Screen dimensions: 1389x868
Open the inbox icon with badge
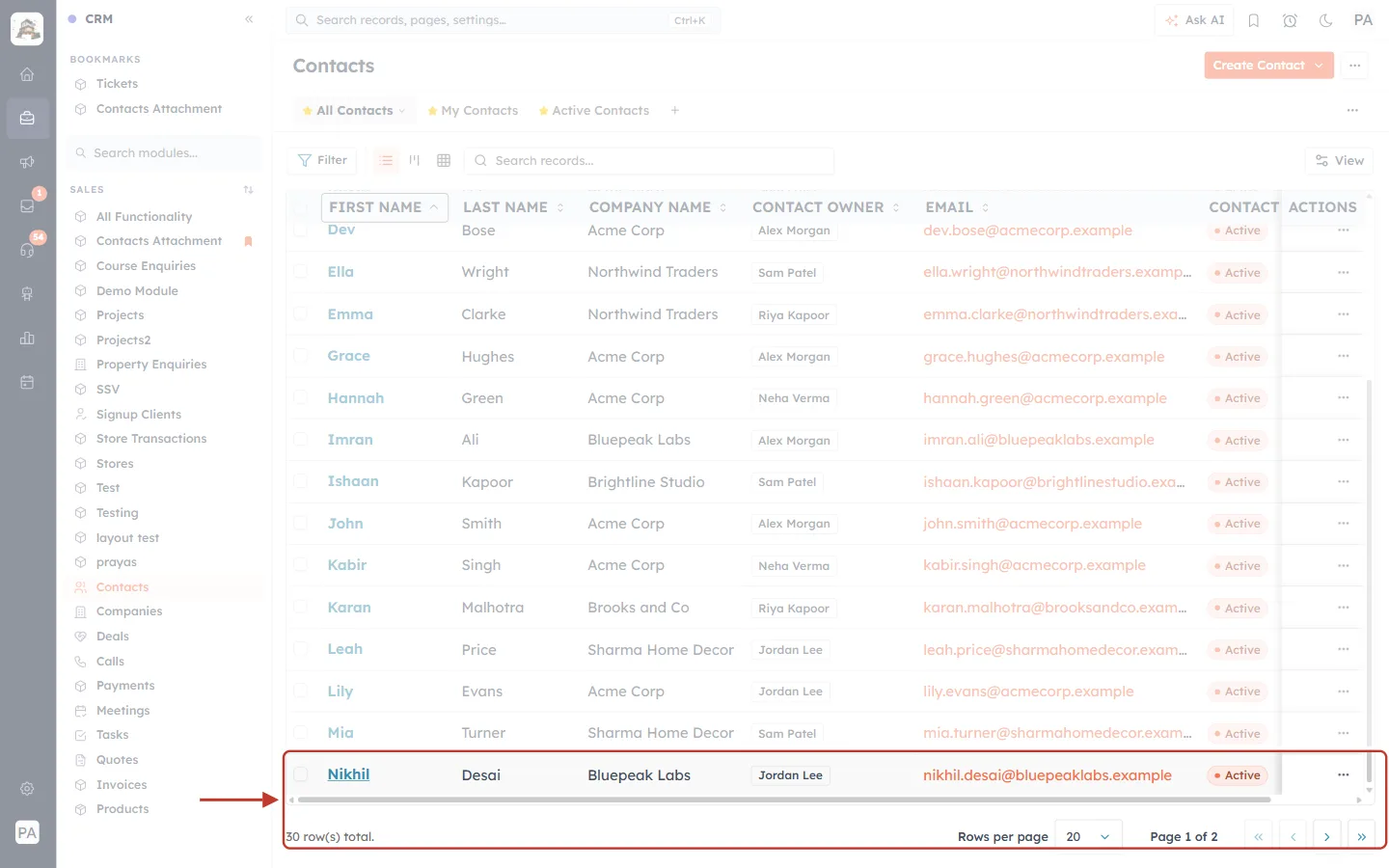coord(27,205)
